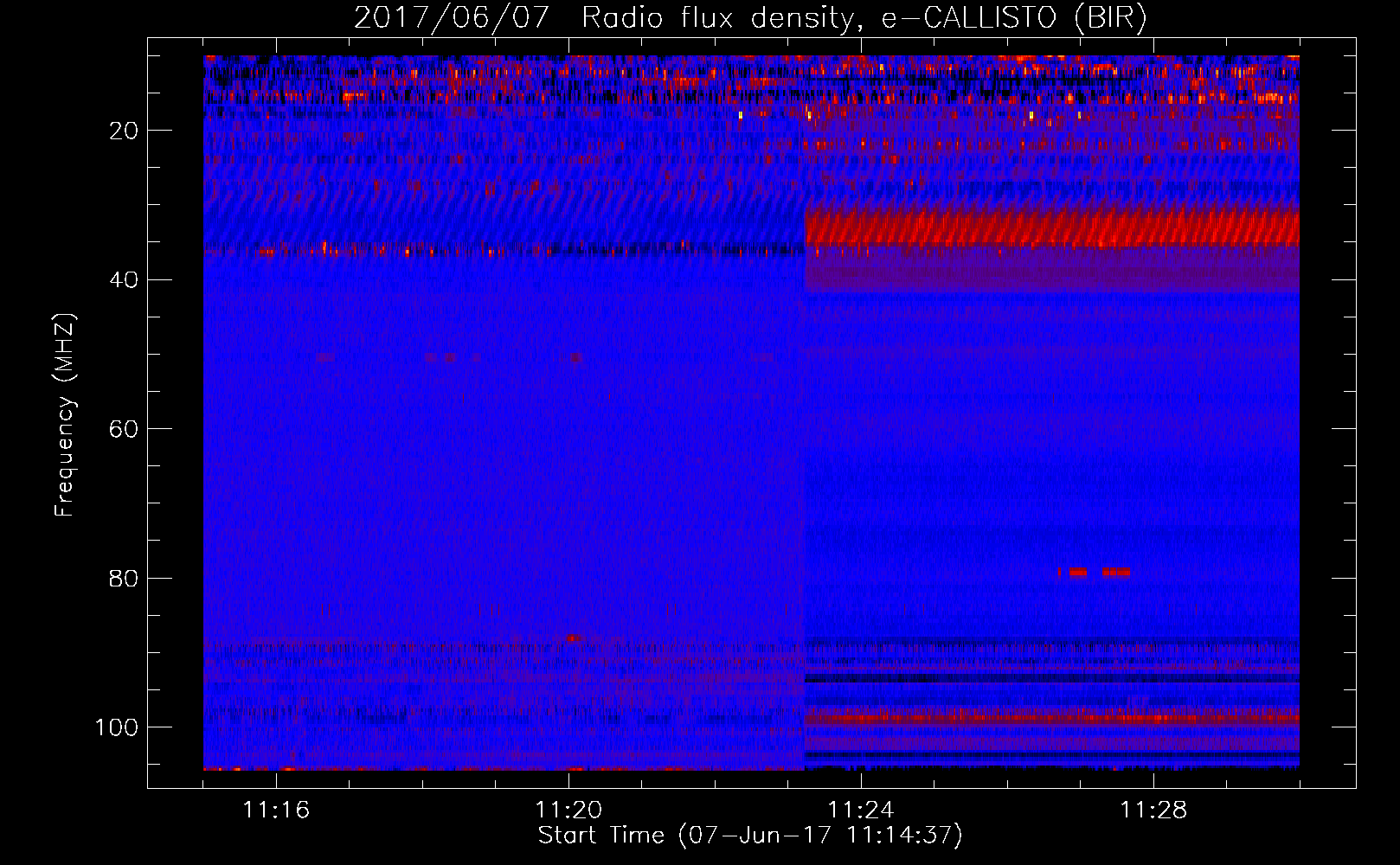Image resolution: width=1400 pixels, height=865 pixels.
Task: Click the 11:28 time tick label
Action: coord(1153,810)
